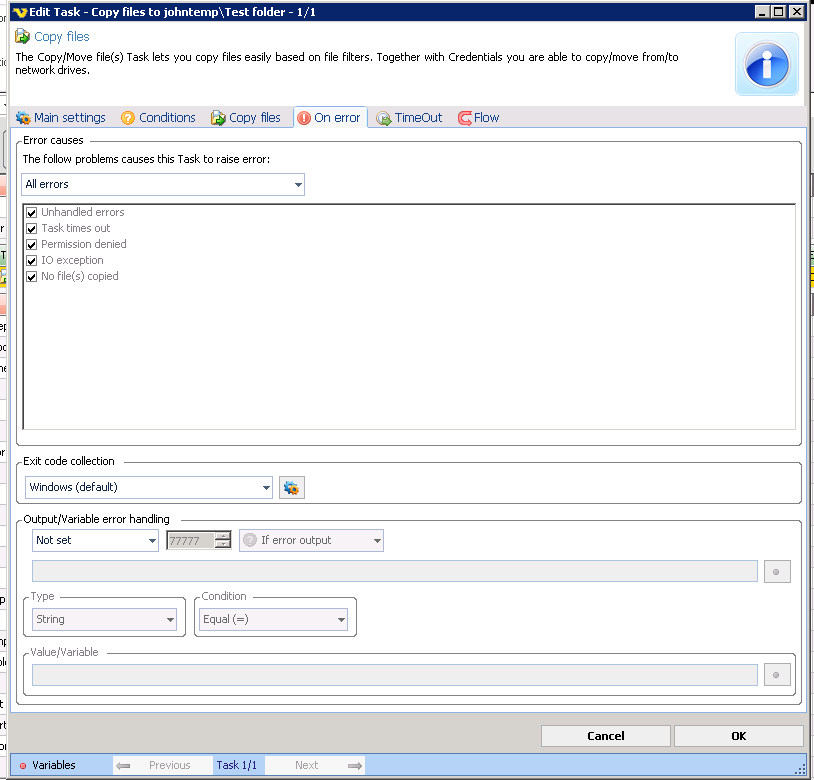The image size is (814, 780).
Task: Click the variable picker button beside output field
Action: (x=777, y=571)
